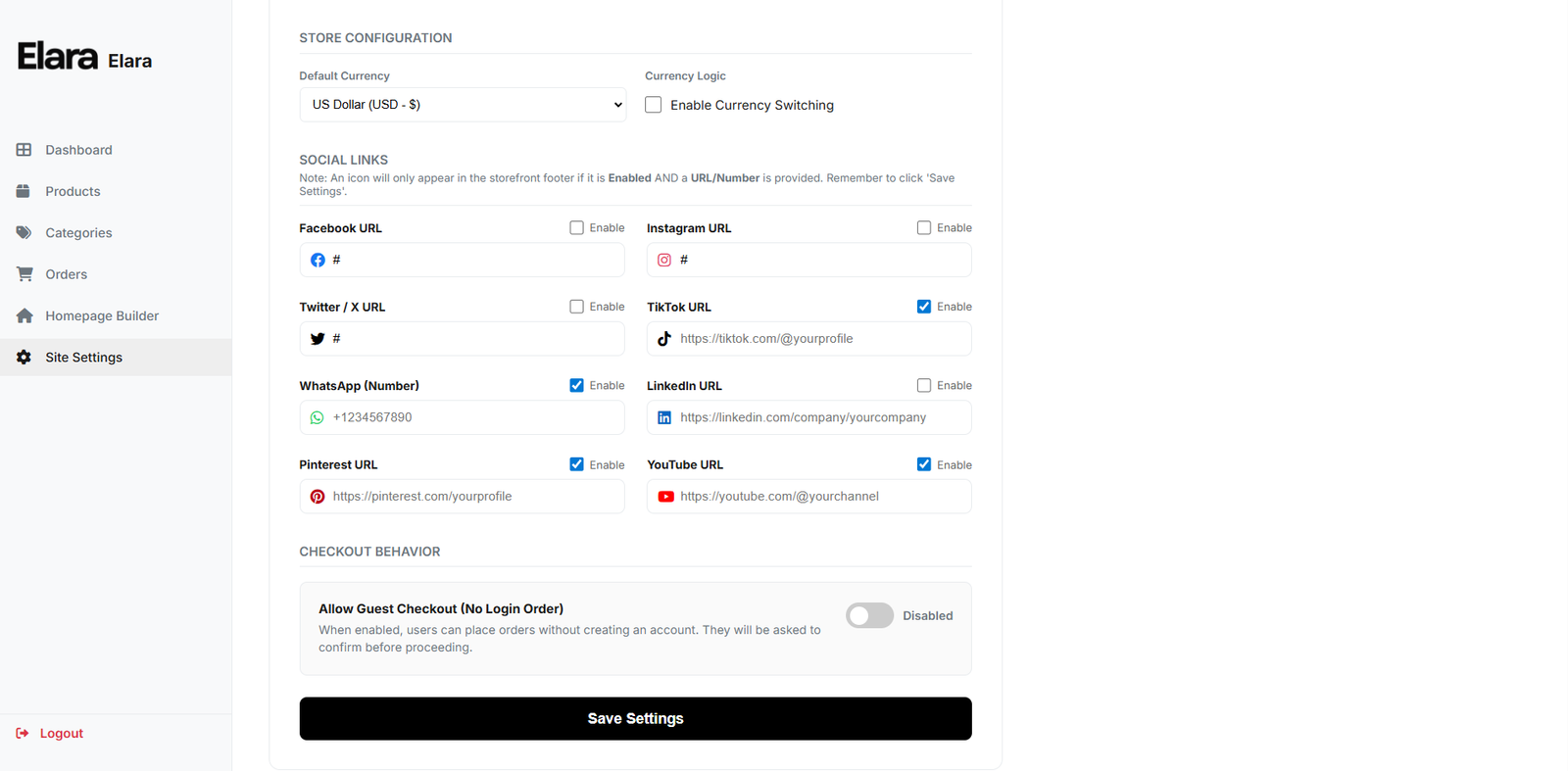Click the Elara logo

(x=58, y=57)
